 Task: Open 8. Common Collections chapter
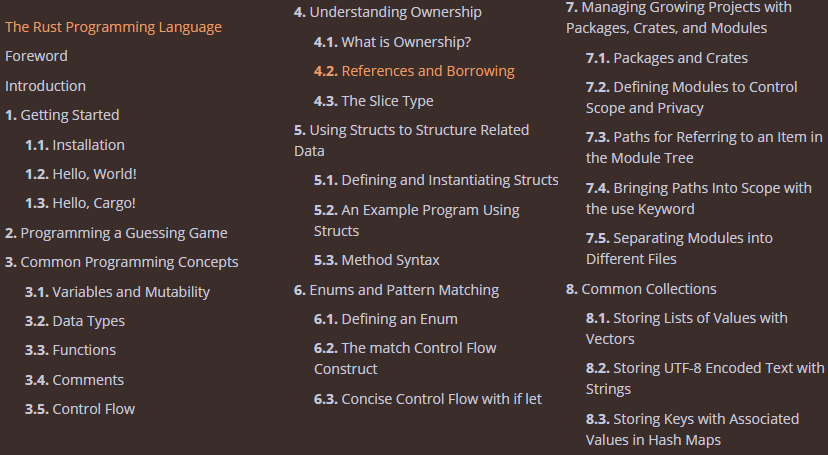coord(641,289)
